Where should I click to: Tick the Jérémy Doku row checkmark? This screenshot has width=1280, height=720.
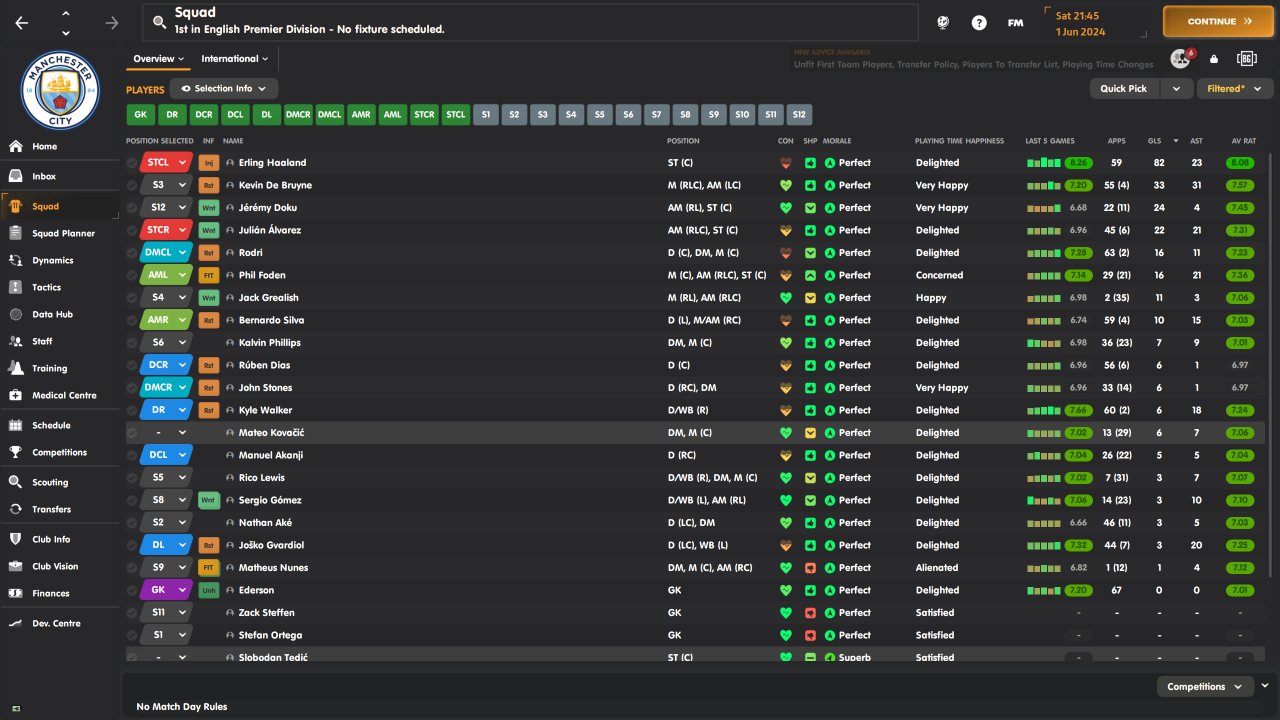(x=132, y=208)
